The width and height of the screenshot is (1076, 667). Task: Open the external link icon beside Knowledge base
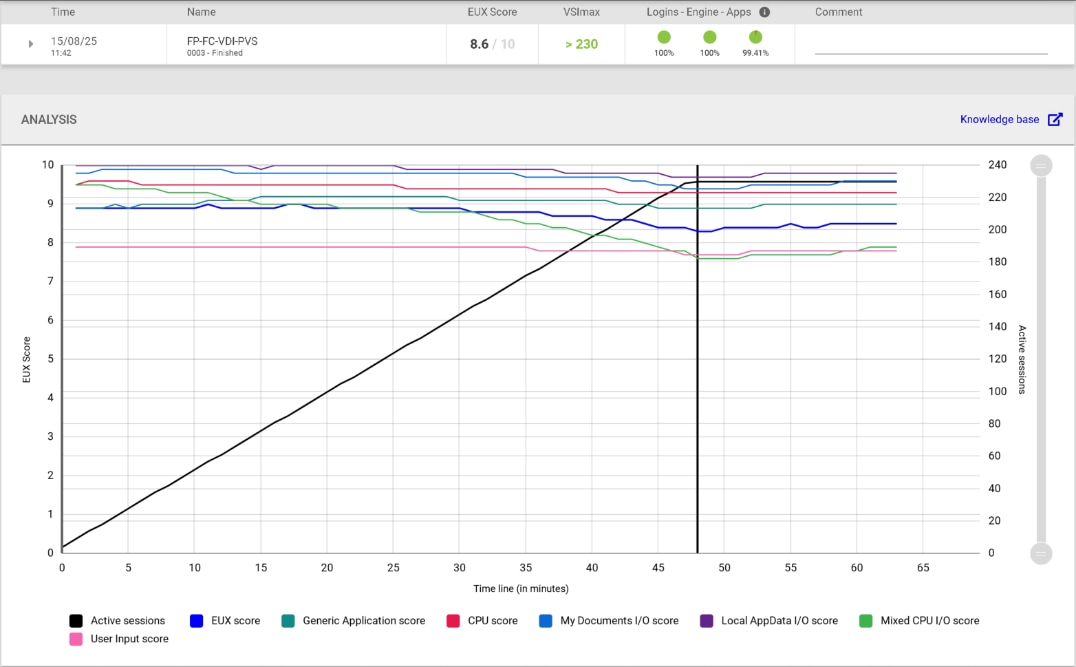tap(1055, 119)
